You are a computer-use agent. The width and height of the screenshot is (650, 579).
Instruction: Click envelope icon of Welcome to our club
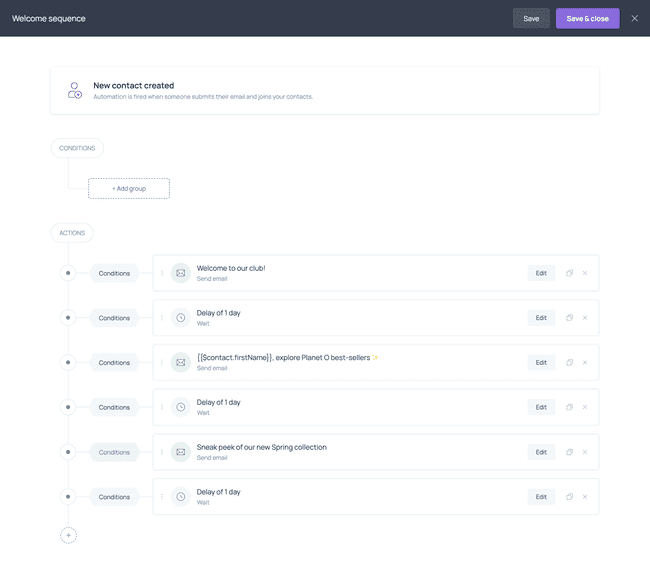click(x=181, y=273)
